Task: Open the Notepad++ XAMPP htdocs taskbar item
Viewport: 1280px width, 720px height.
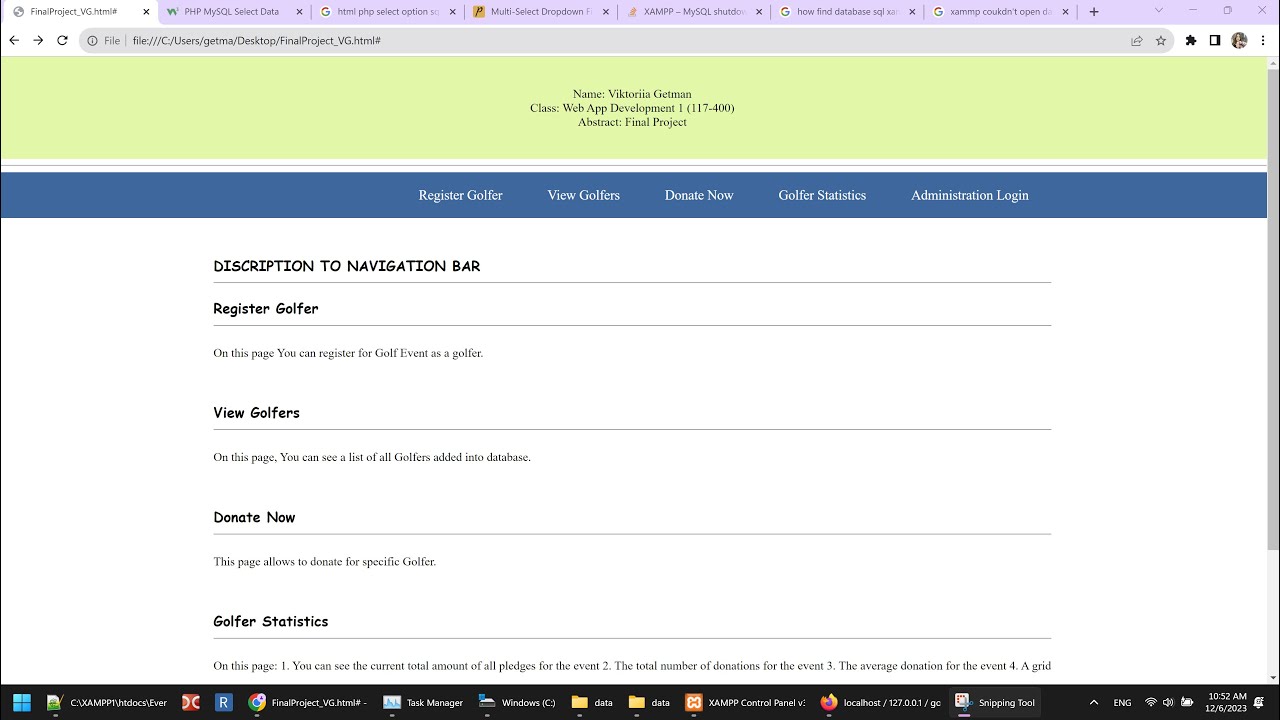Action: click(x=108, y=702)
